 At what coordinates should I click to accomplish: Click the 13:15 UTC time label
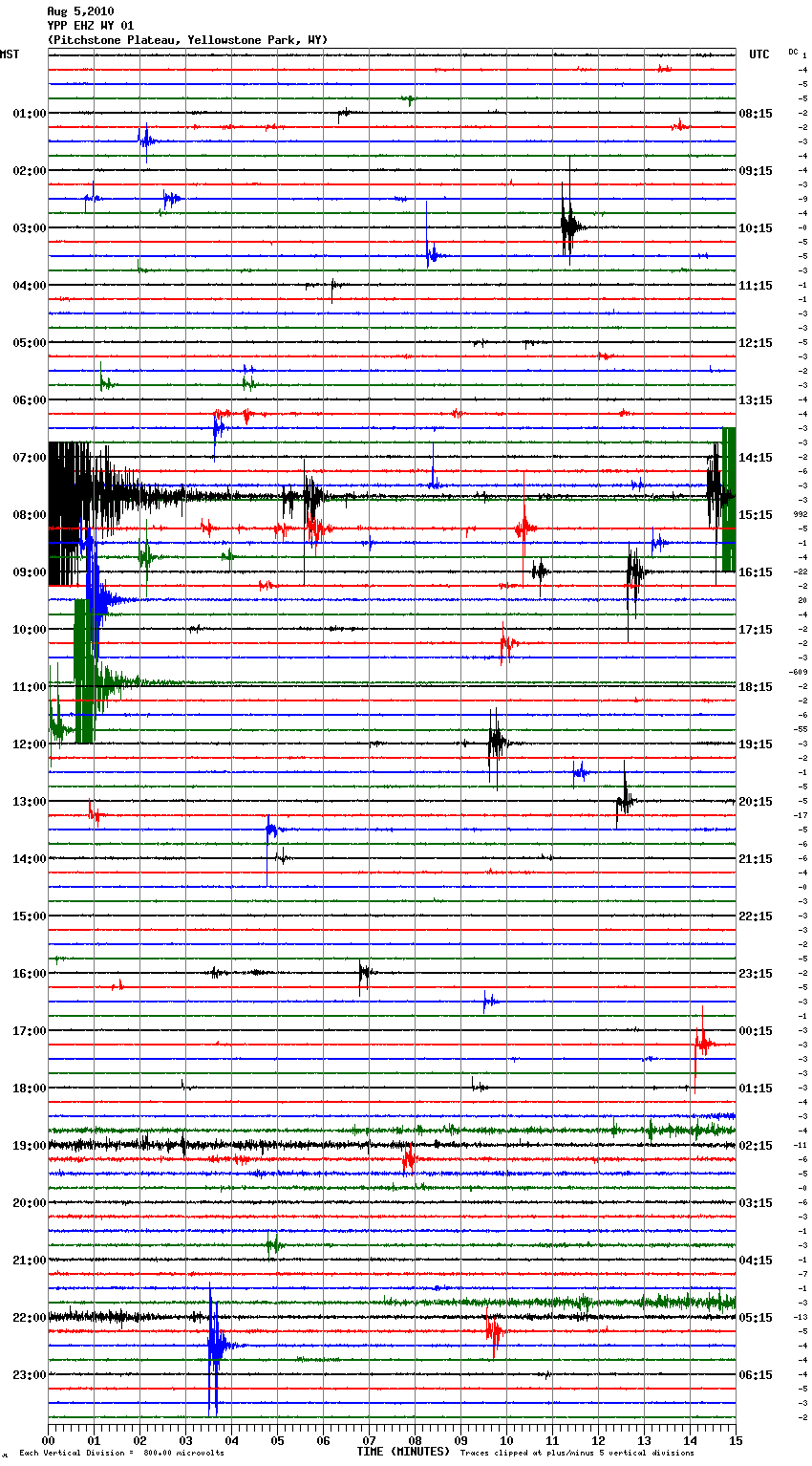pos(756,400)
